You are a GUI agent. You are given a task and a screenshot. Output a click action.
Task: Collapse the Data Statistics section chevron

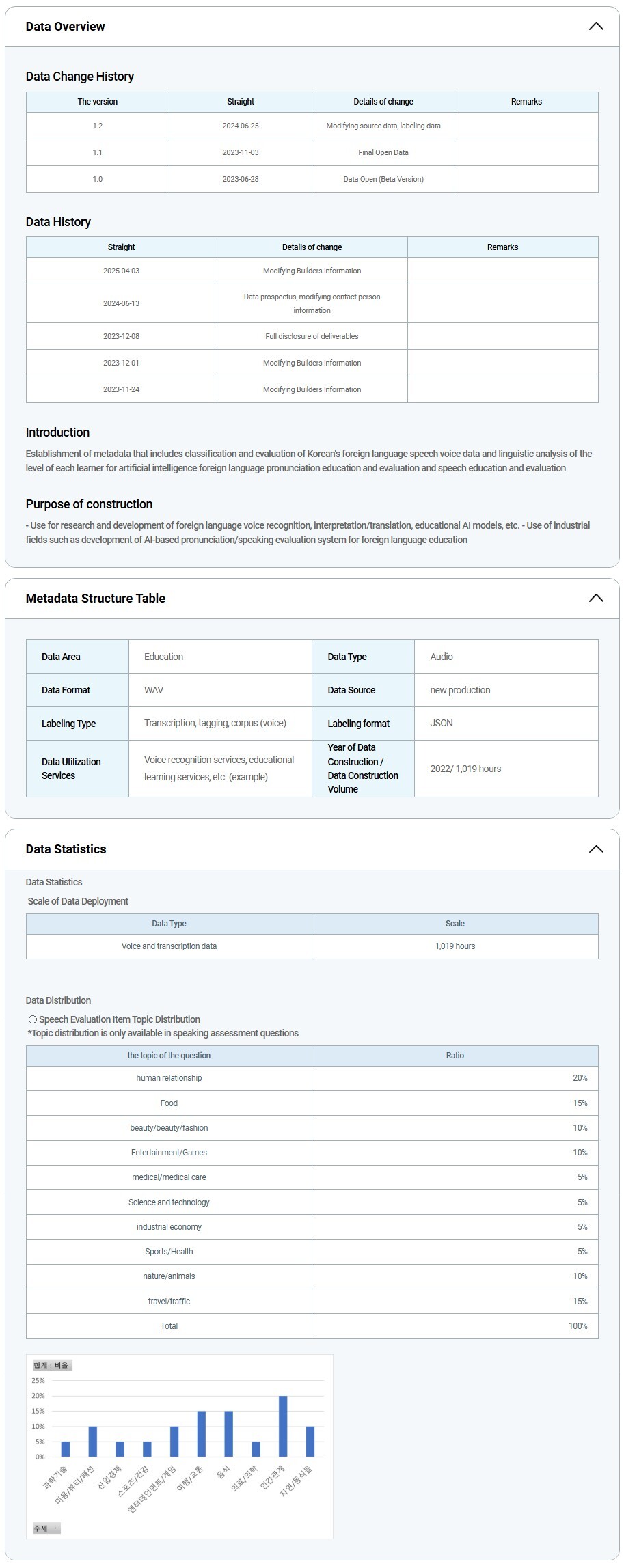click(x=596, y=849)
